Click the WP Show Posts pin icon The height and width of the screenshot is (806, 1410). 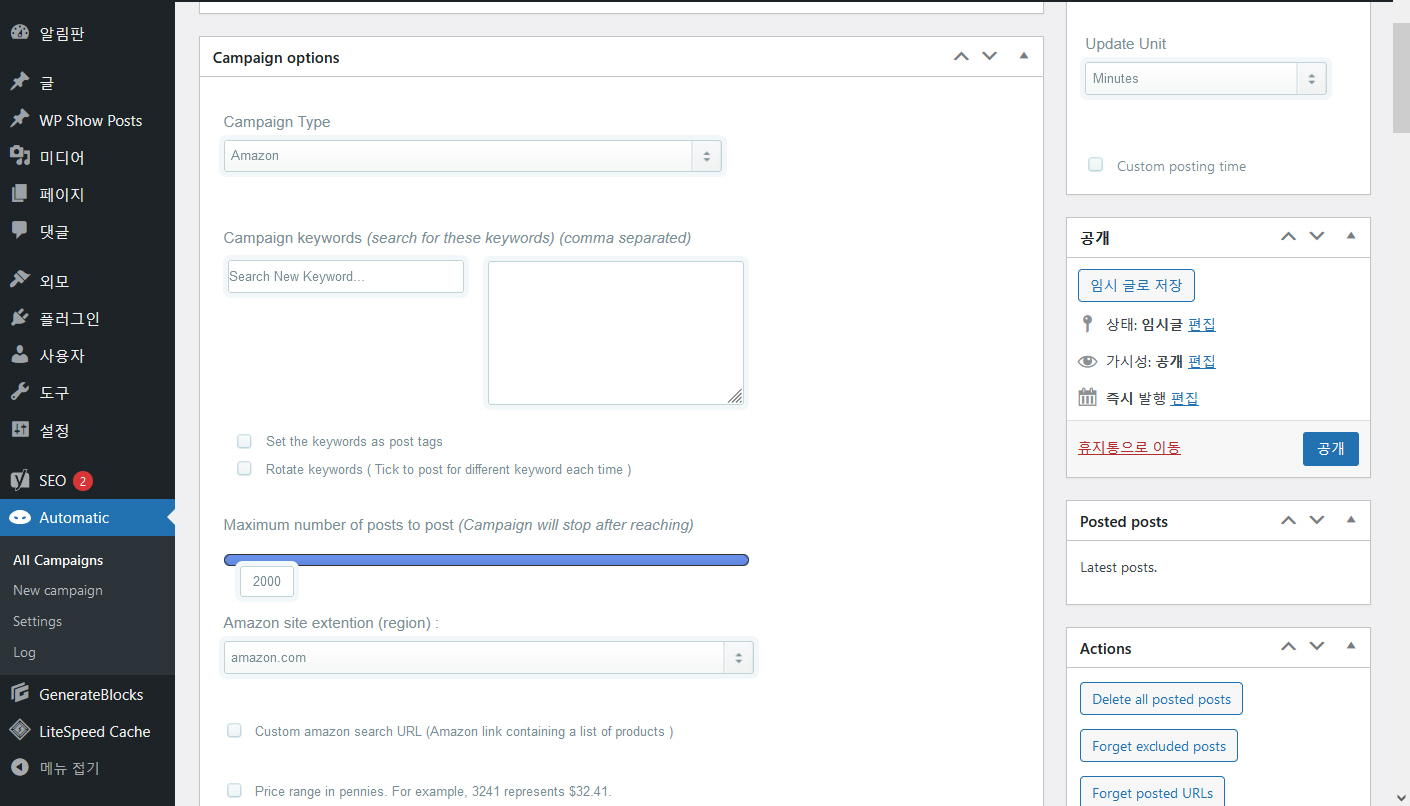click(19, 120)
